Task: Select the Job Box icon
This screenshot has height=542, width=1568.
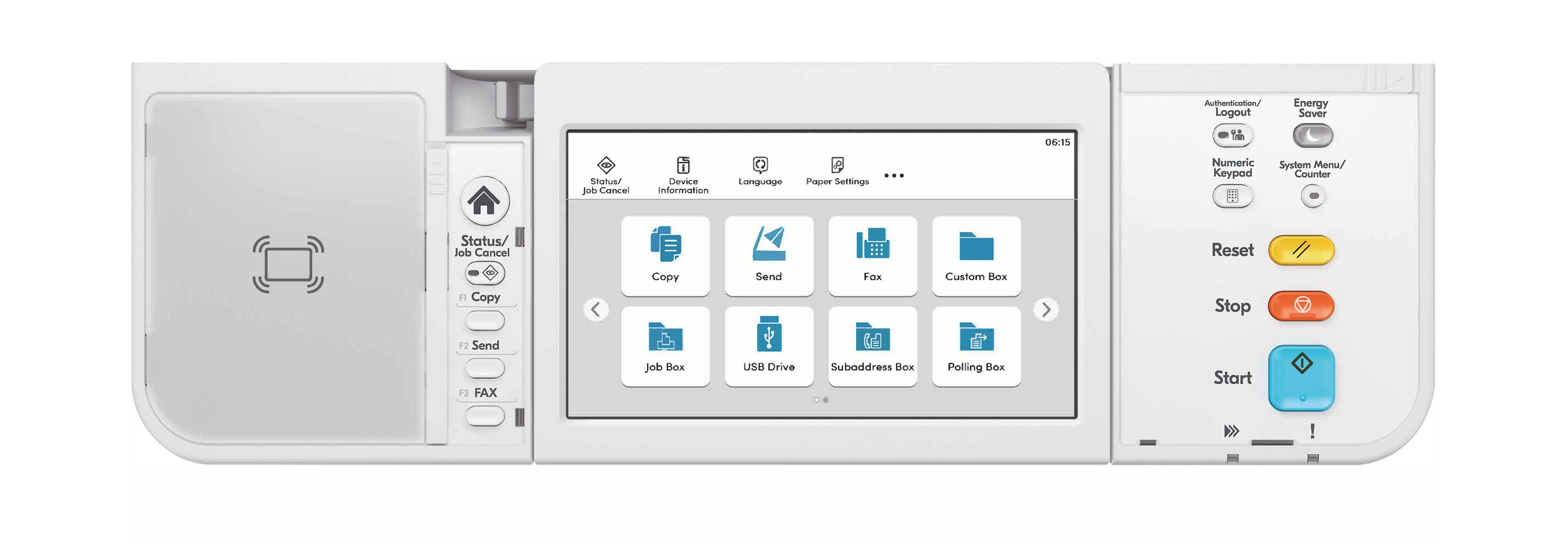Action: click(x=665, y=346)
